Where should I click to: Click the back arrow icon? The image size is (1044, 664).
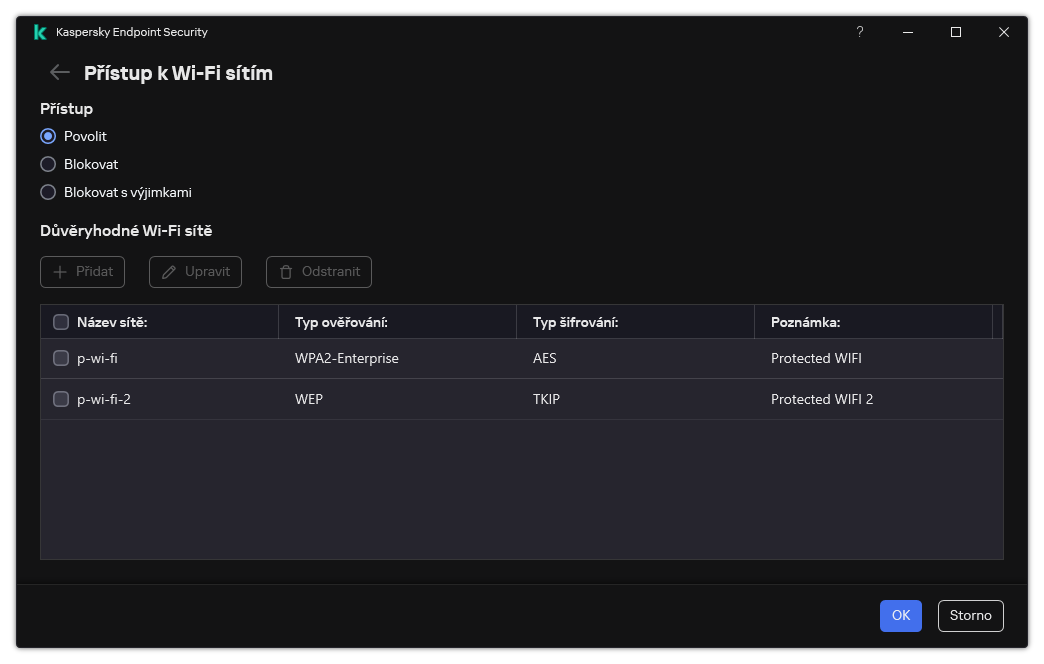(x=59, y=72)
